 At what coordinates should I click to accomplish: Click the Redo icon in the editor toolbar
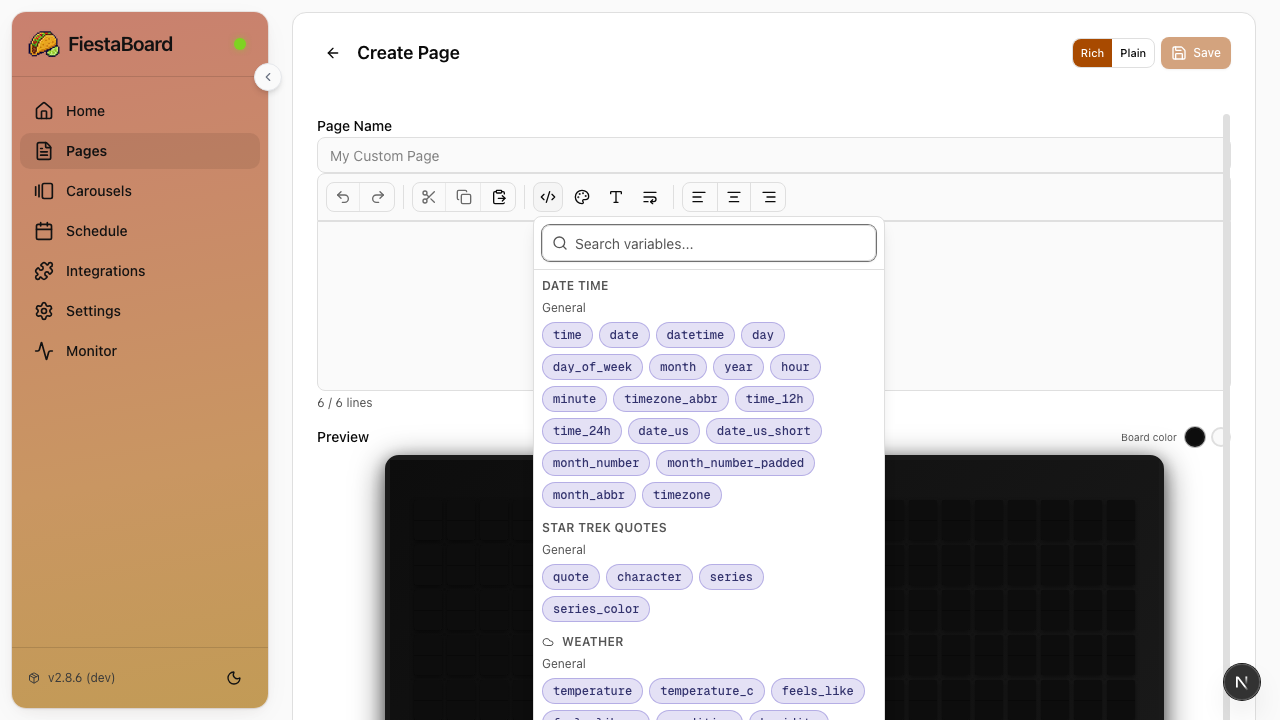pos(377,197)
